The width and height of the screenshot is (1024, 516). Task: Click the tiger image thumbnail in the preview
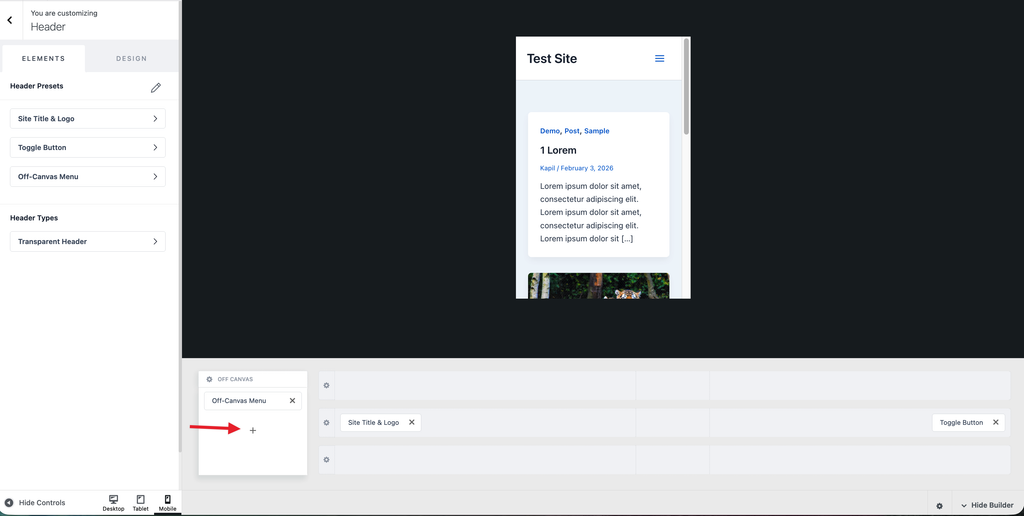point(598,286)
